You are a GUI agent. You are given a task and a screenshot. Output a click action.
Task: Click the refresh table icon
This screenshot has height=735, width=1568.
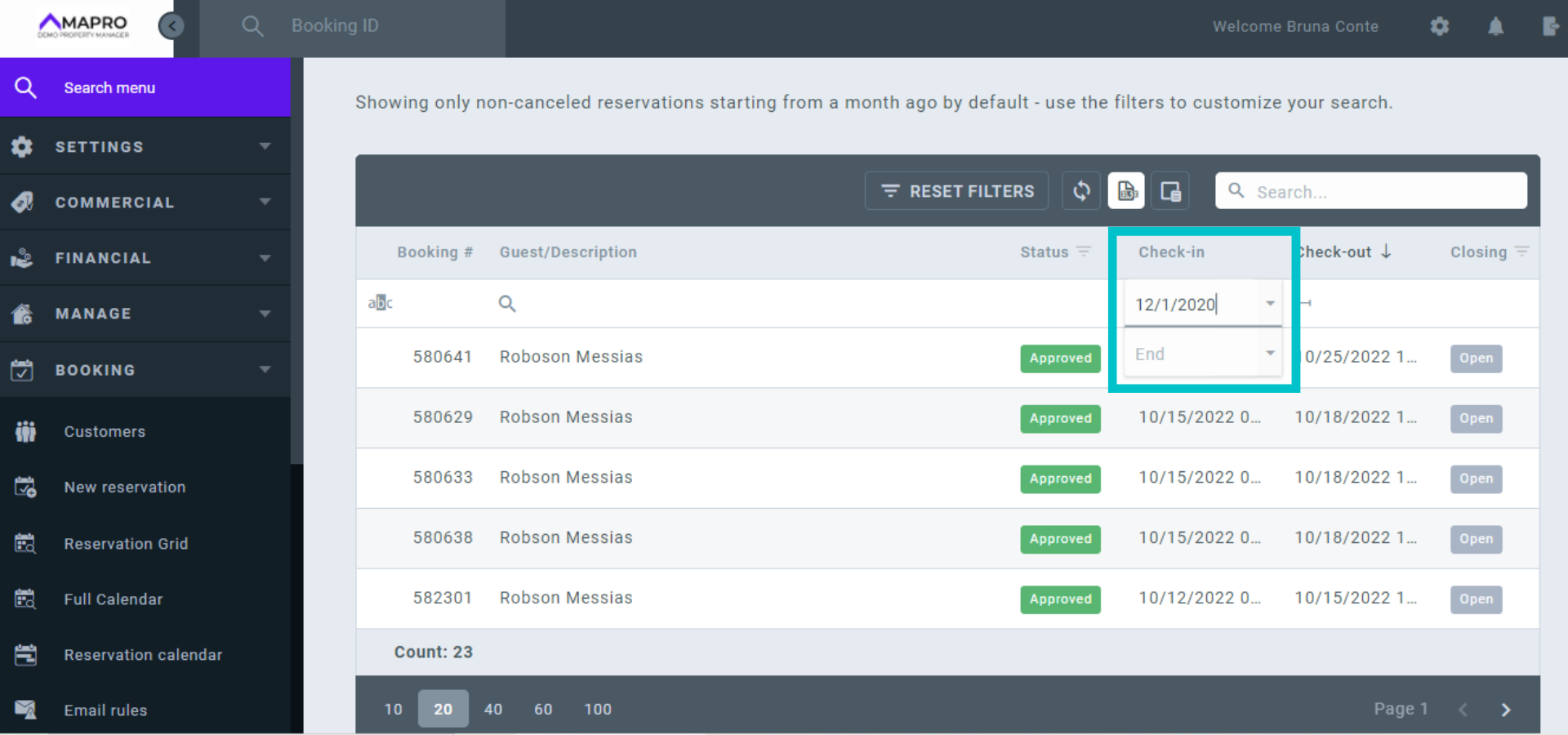tap(1081, 191)
